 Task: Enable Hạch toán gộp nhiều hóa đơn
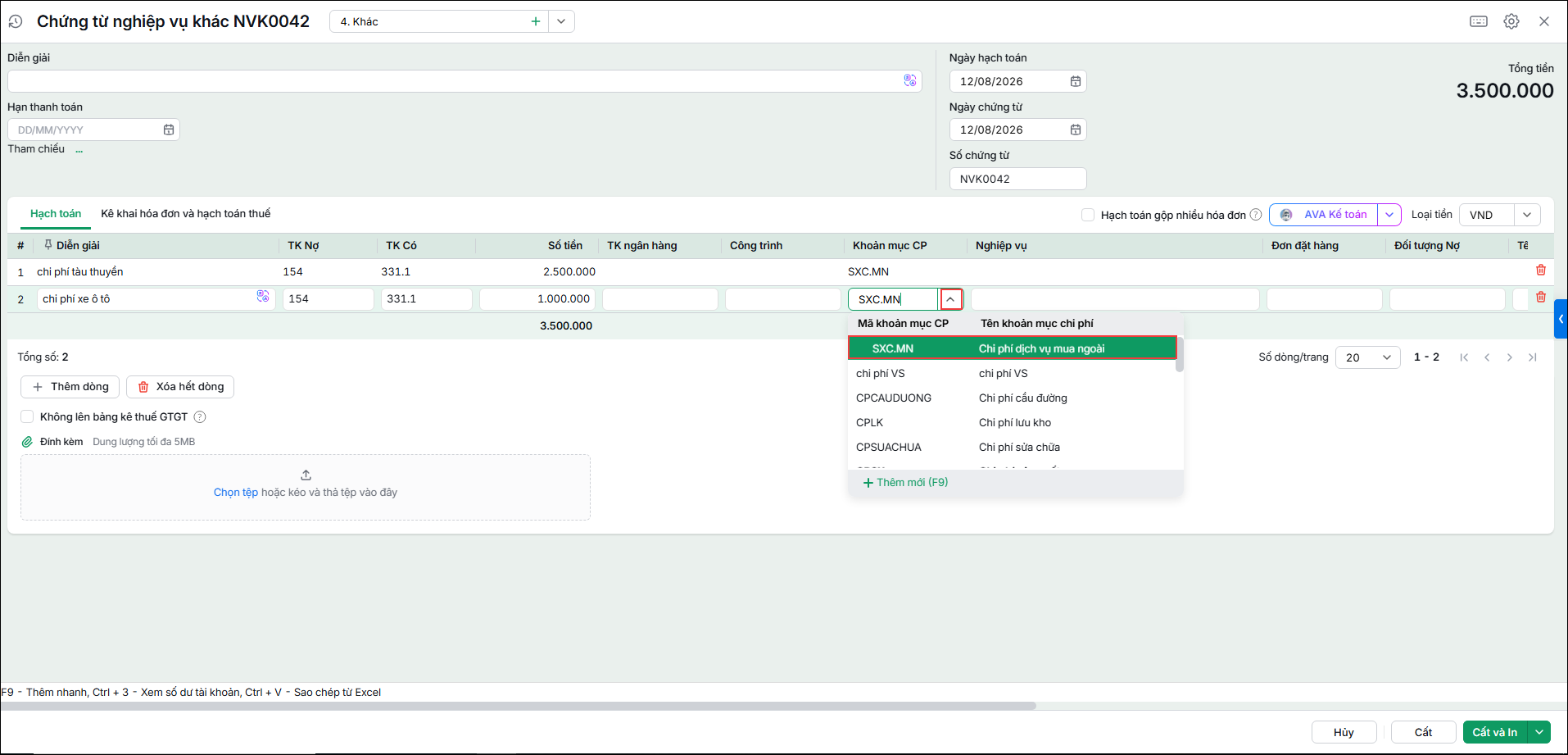1088,215
